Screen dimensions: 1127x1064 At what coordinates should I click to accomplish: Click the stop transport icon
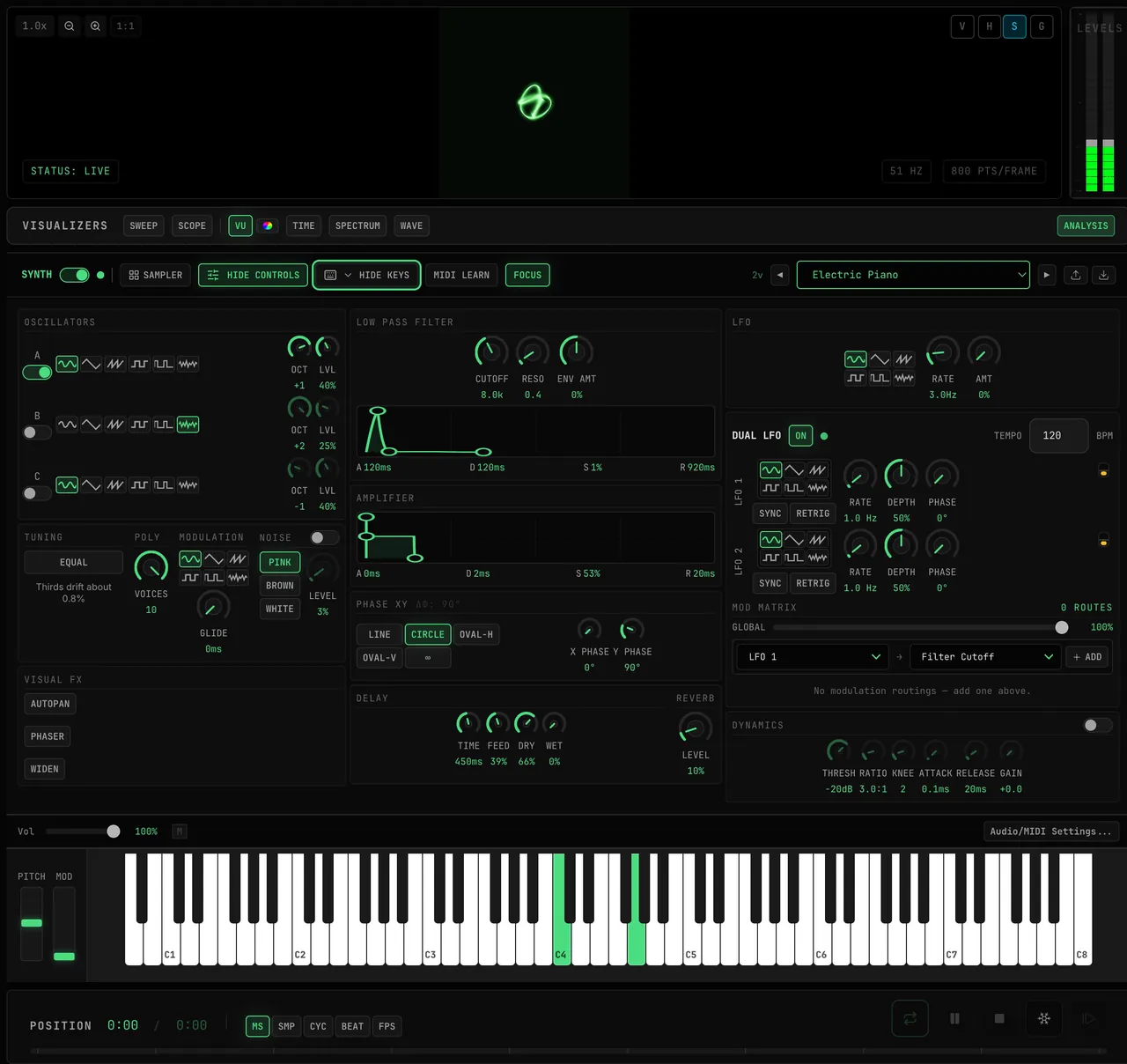pos(999,1018)
